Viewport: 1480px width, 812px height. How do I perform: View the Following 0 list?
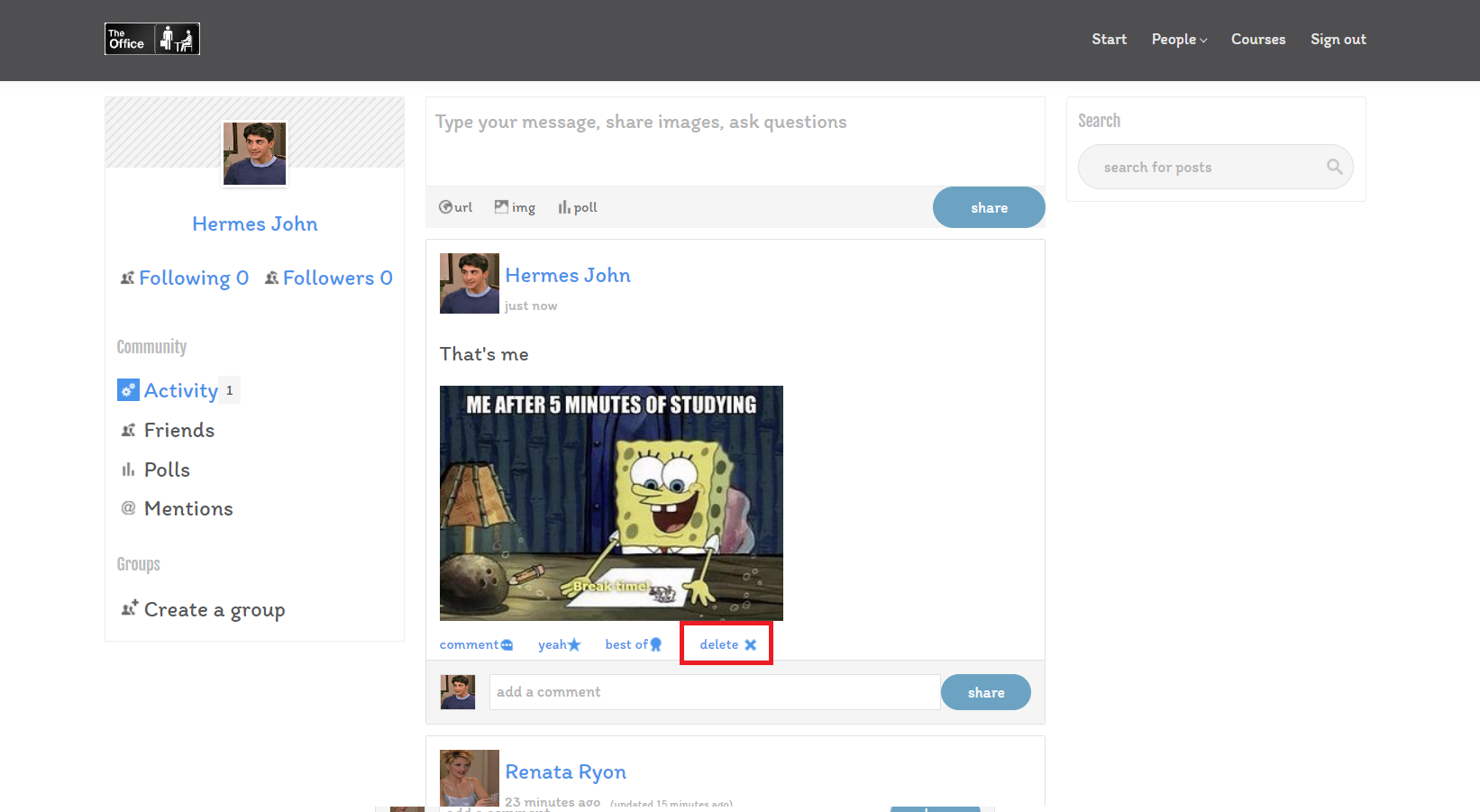point(193,278)
